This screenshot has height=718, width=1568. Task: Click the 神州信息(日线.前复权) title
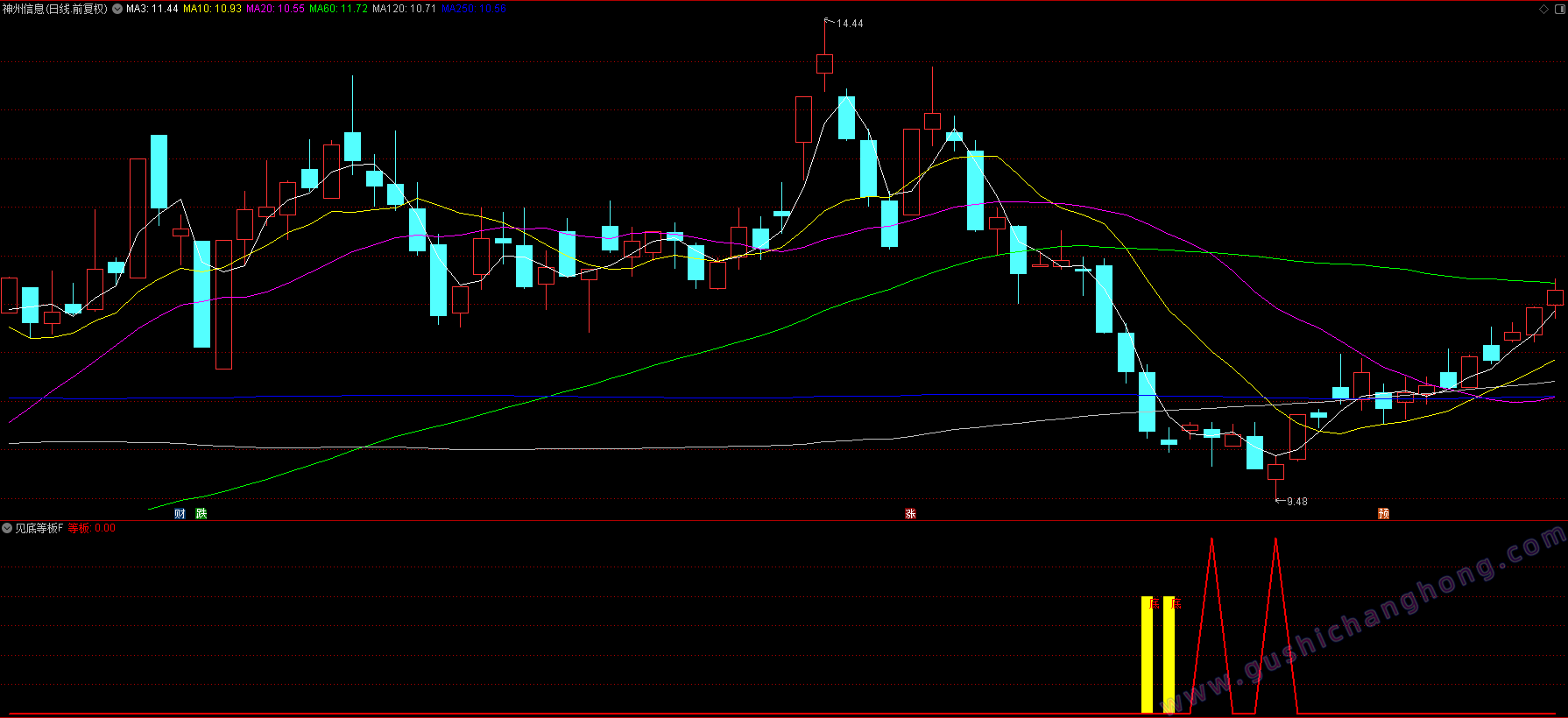click(55, 9)
